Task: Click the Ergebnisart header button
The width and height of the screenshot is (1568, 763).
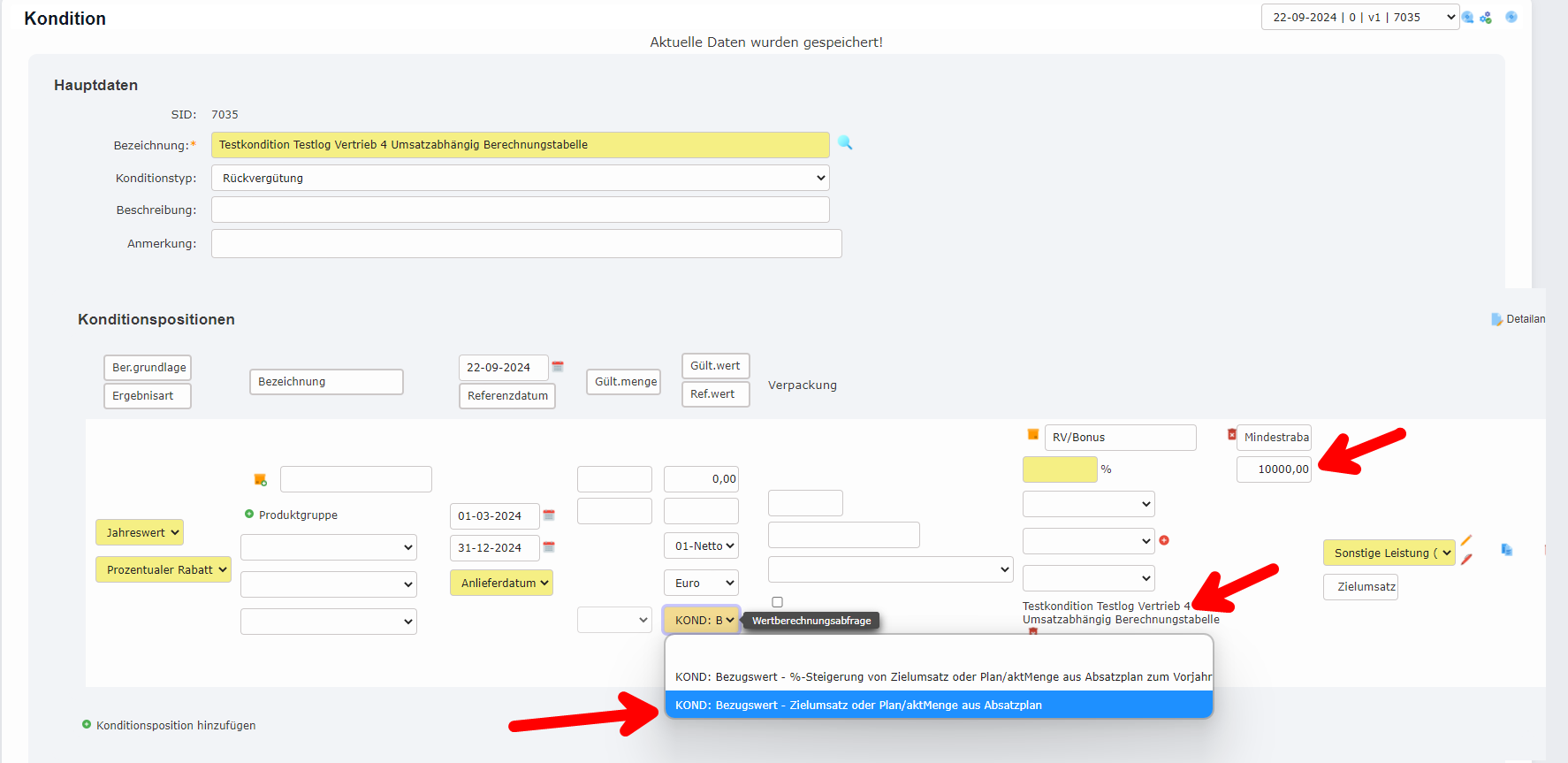Action: pos(148,395)
